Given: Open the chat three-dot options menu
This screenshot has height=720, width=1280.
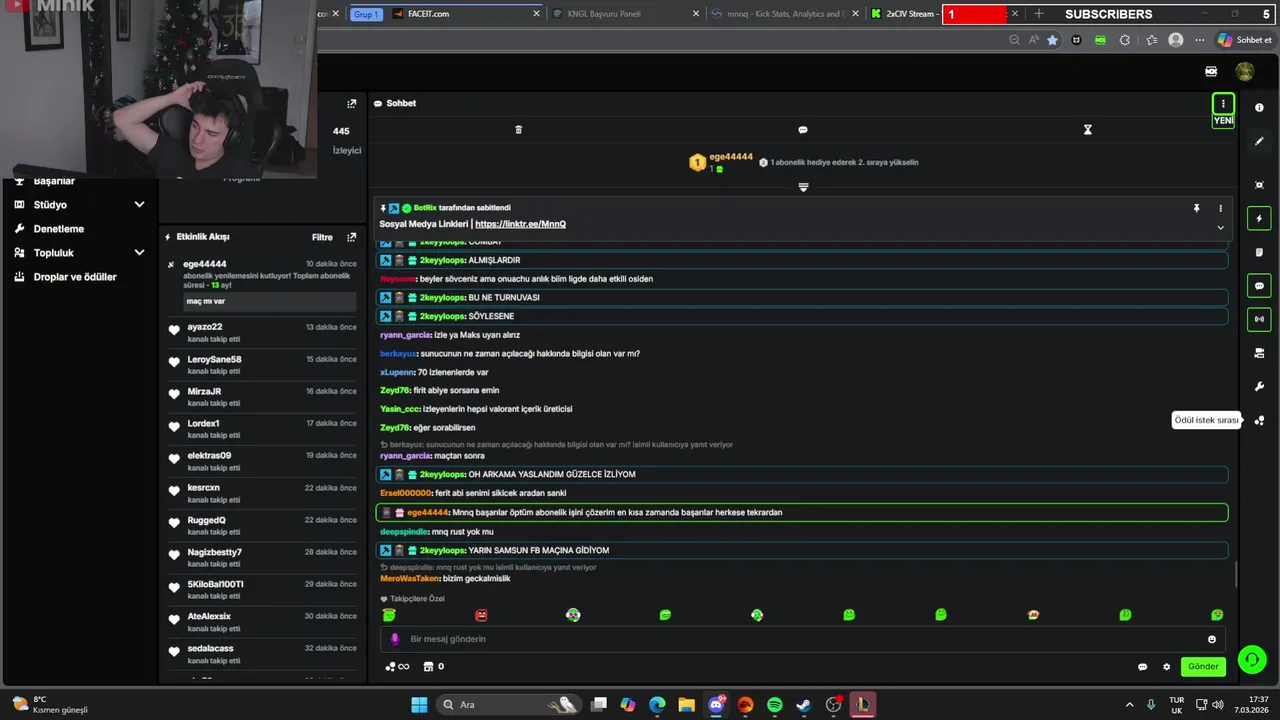Looking at the screenshot, I should click(x=1222, y=104).
